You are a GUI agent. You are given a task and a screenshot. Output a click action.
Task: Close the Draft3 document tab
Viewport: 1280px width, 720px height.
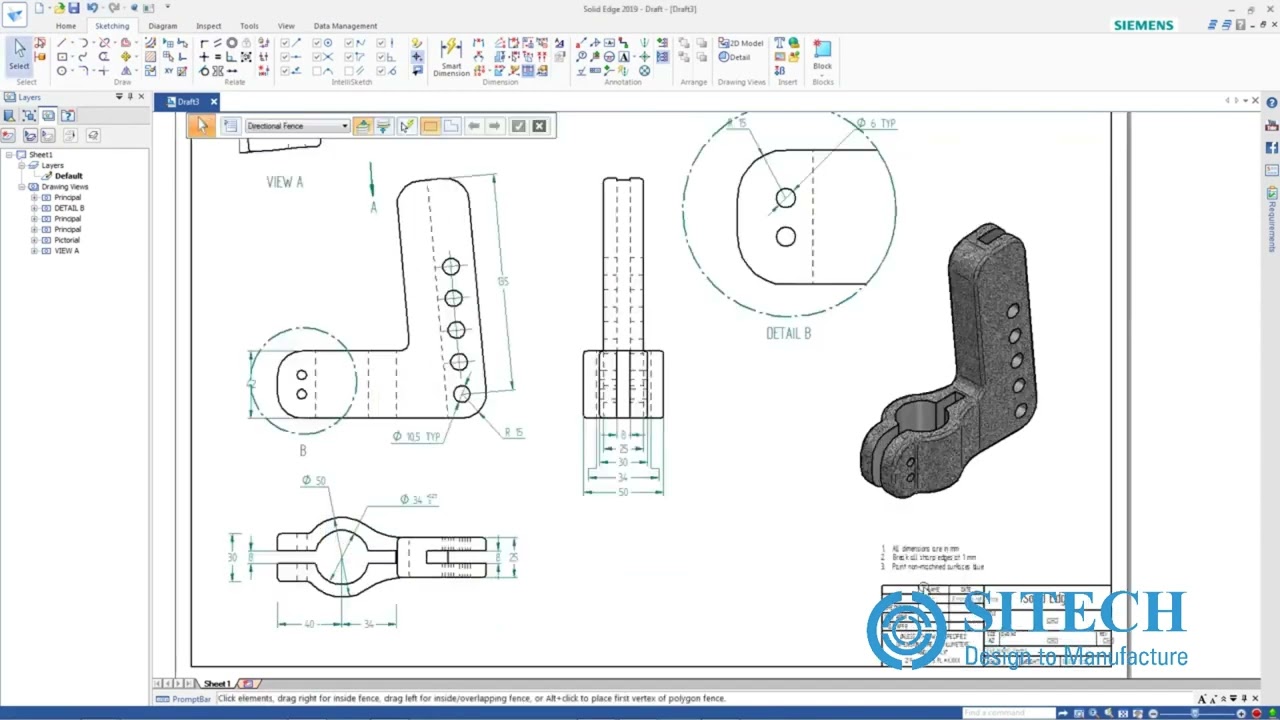213,102
